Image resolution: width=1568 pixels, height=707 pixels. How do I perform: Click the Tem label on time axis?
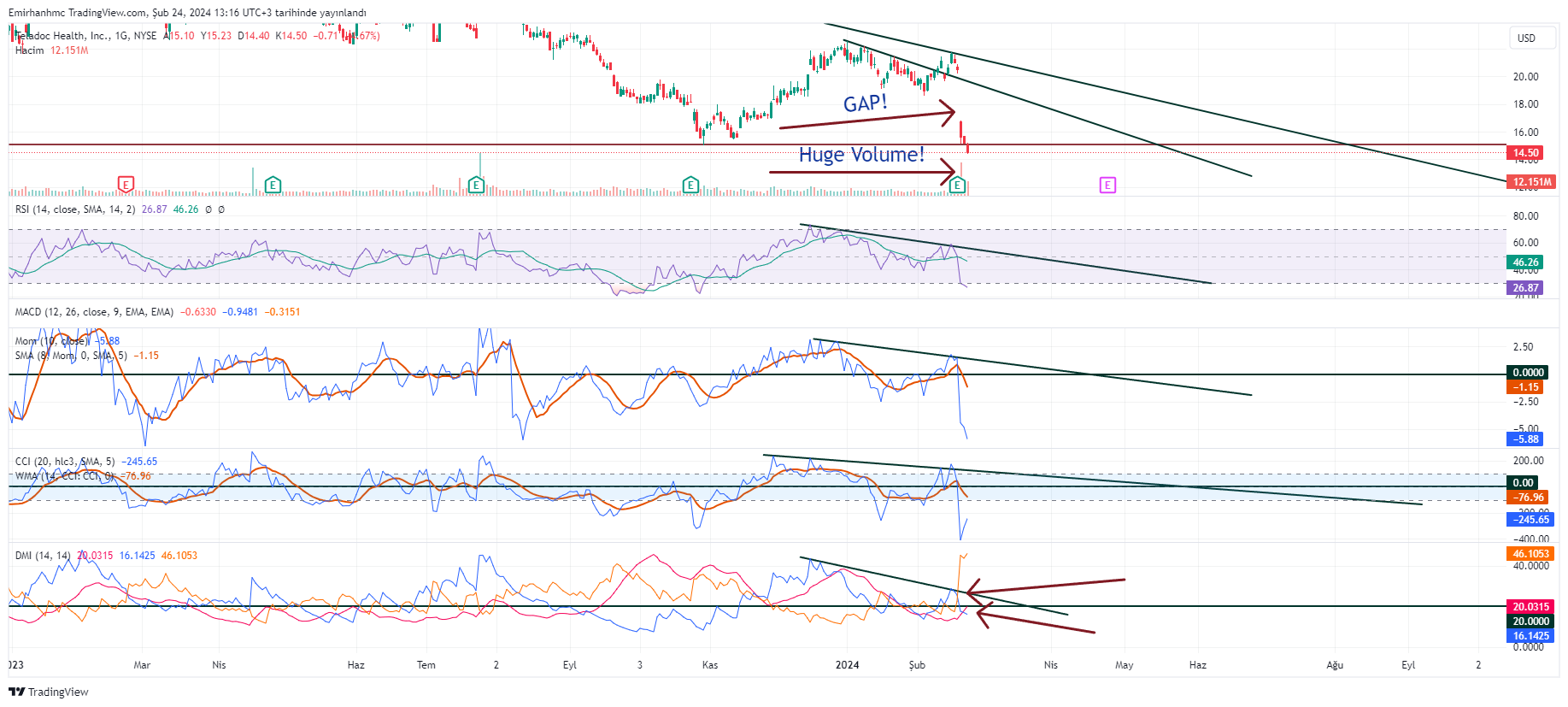coord(426,665)
